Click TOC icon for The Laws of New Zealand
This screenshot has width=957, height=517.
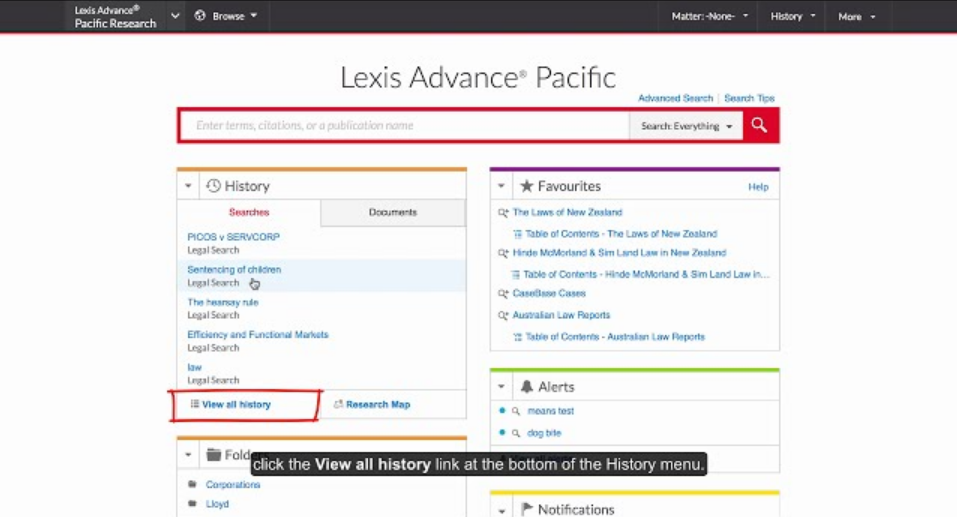518,234
